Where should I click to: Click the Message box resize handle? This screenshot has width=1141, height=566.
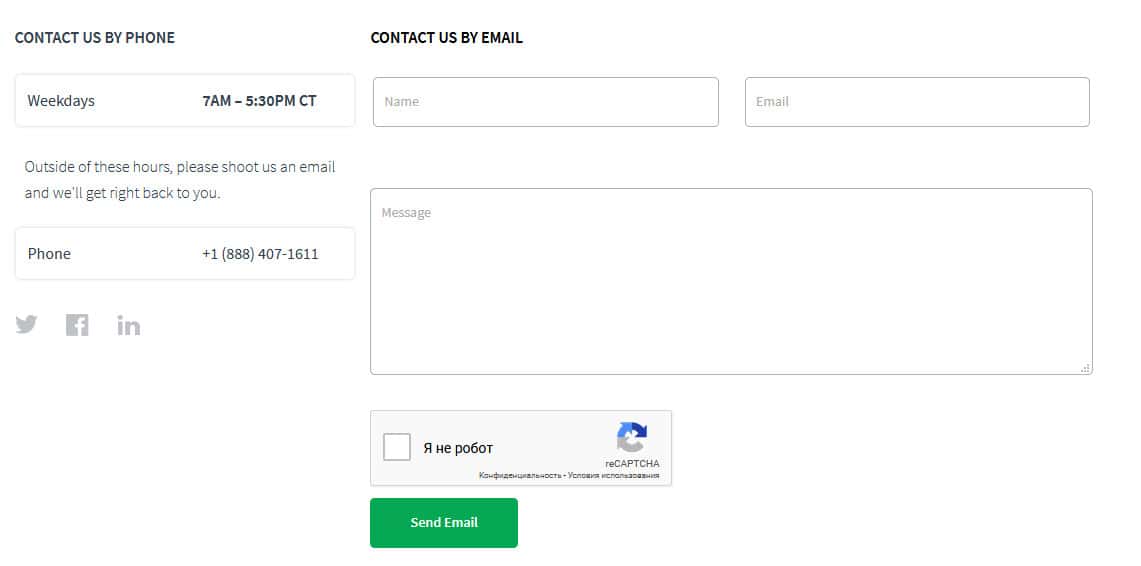(1086, 368)
